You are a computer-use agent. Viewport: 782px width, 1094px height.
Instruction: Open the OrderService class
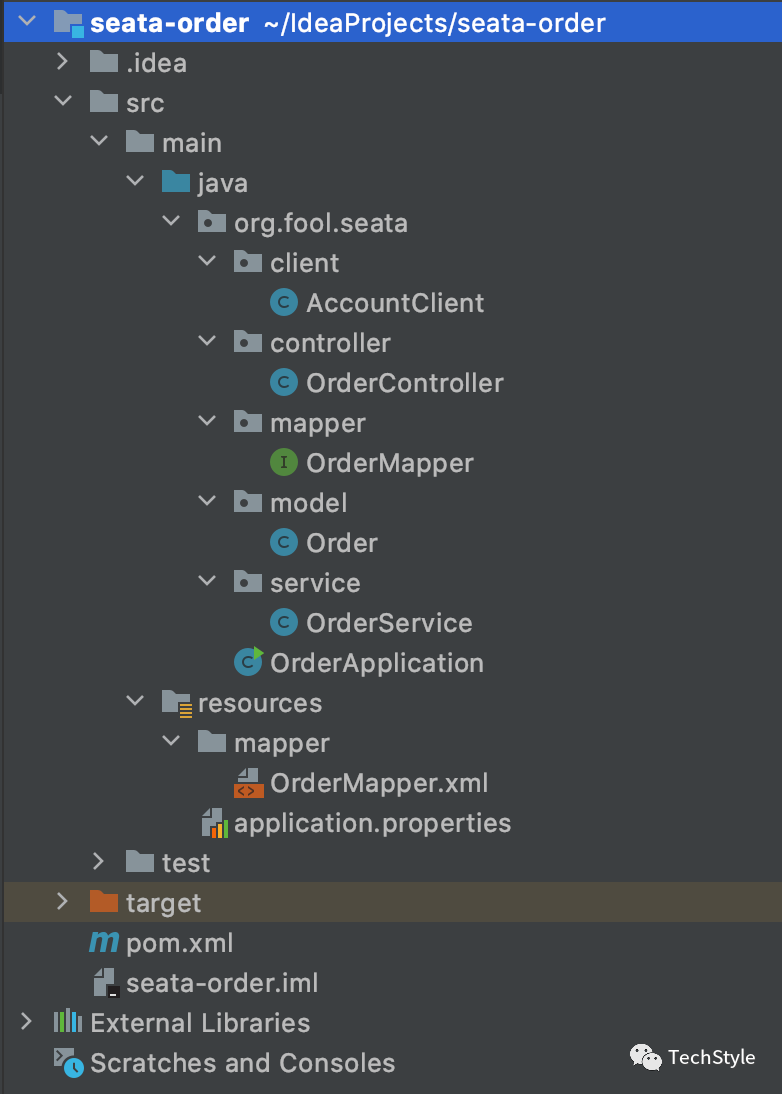click(x=389, y=623)
